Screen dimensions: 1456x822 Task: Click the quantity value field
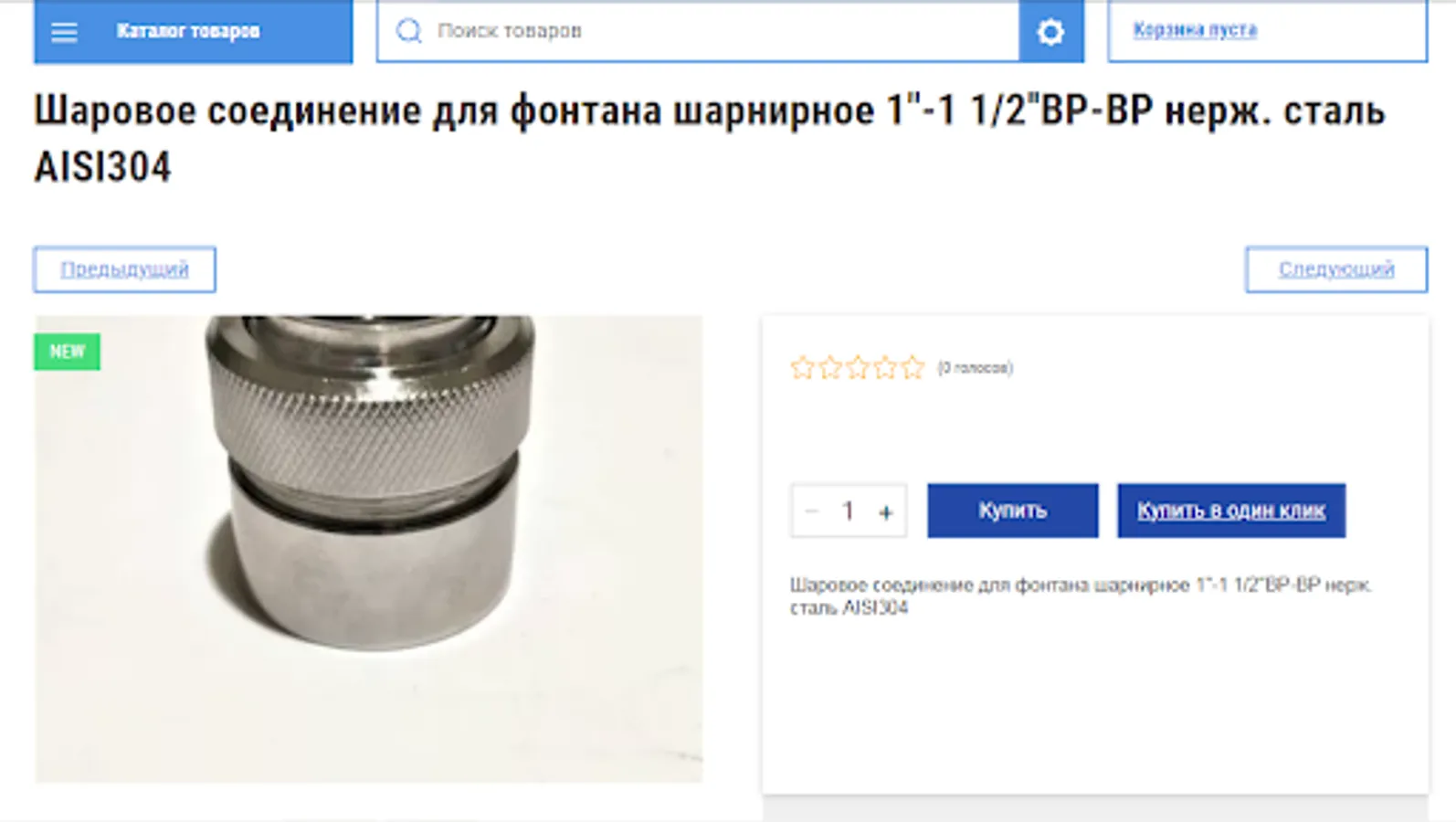[848, 511]
